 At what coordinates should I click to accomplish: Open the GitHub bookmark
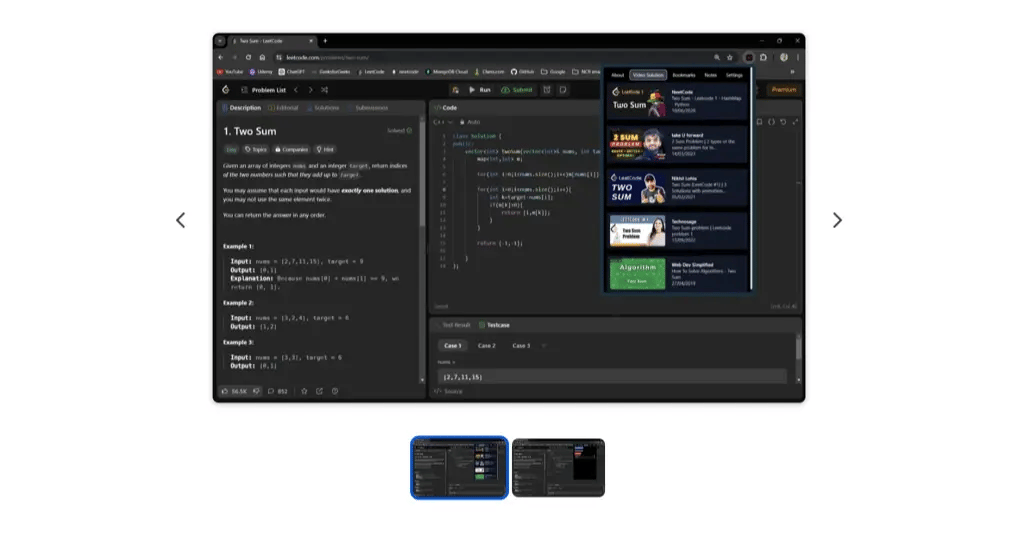click(x=522, y=72)
